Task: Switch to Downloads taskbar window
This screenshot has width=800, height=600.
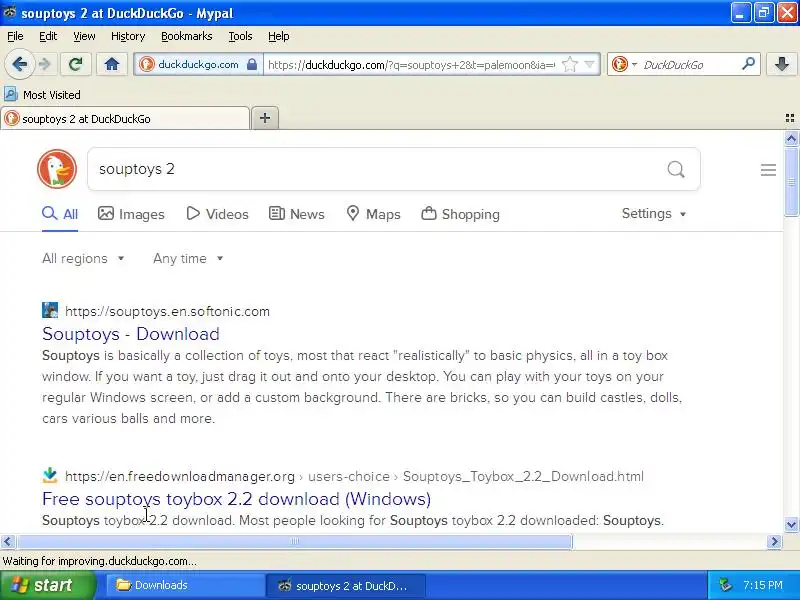Action: coord(185,585)
